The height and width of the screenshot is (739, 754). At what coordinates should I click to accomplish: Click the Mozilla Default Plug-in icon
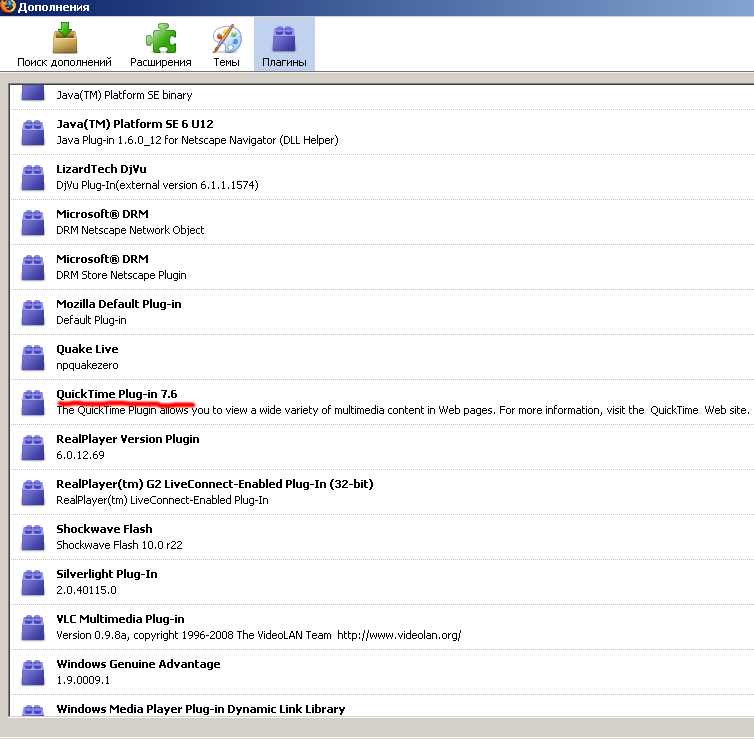[x=33, y=313]
